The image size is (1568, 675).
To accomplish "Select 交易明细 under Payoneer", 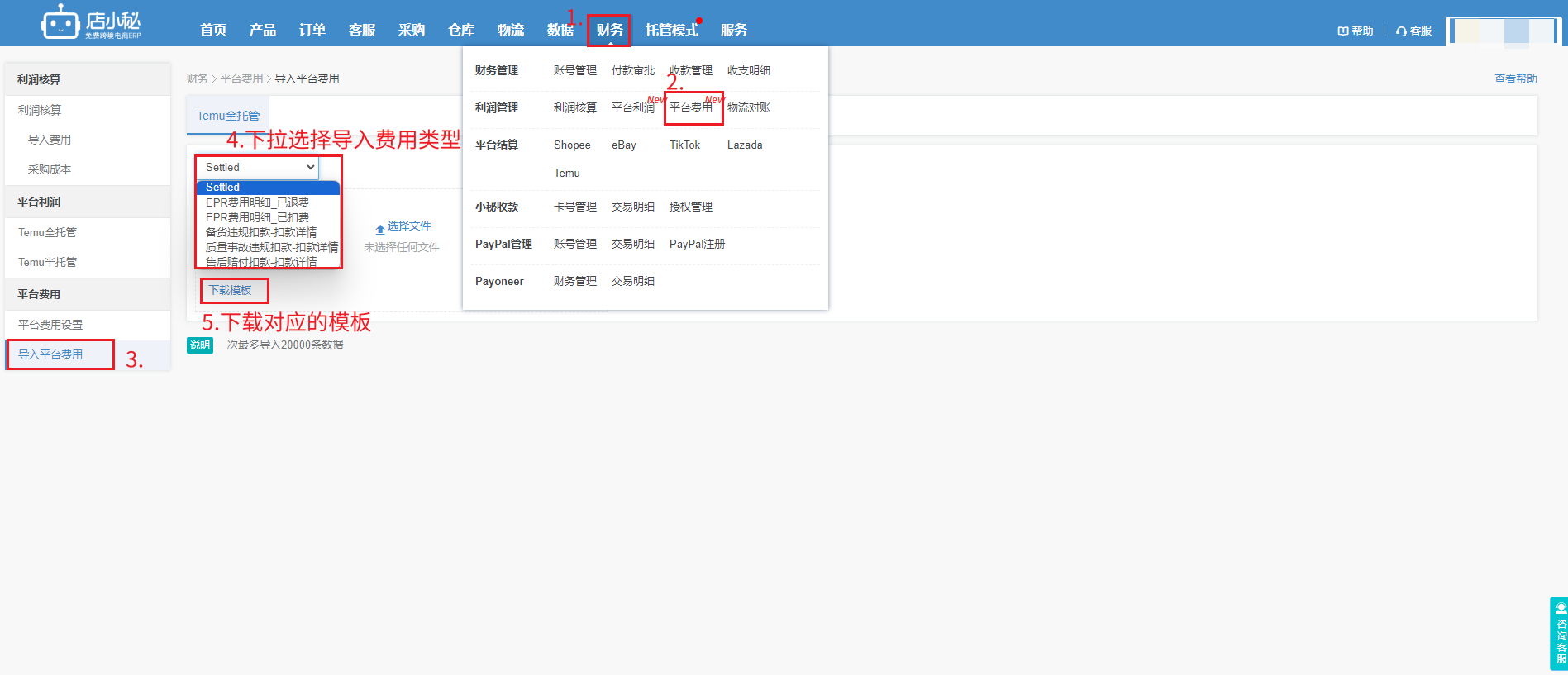I will (633, 281).
